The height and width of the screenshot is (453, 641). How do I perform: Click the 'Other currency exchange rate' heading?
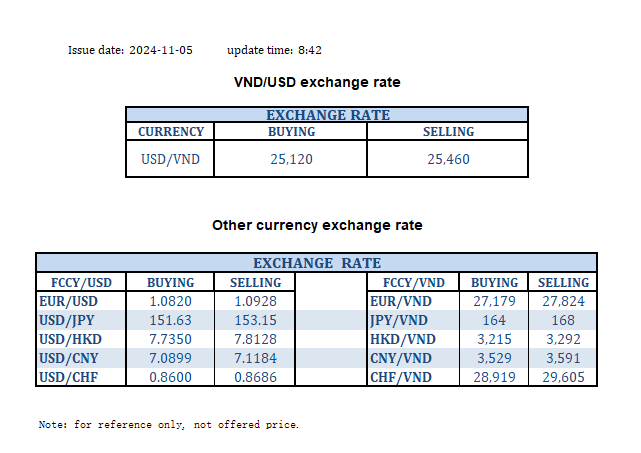[317, 225]
